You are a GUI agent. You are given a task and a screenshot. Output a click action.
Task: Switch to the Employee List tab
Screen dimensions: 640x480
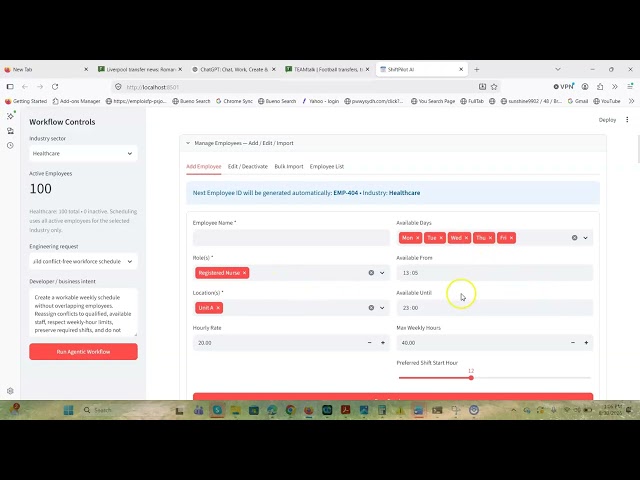point(327,167)
